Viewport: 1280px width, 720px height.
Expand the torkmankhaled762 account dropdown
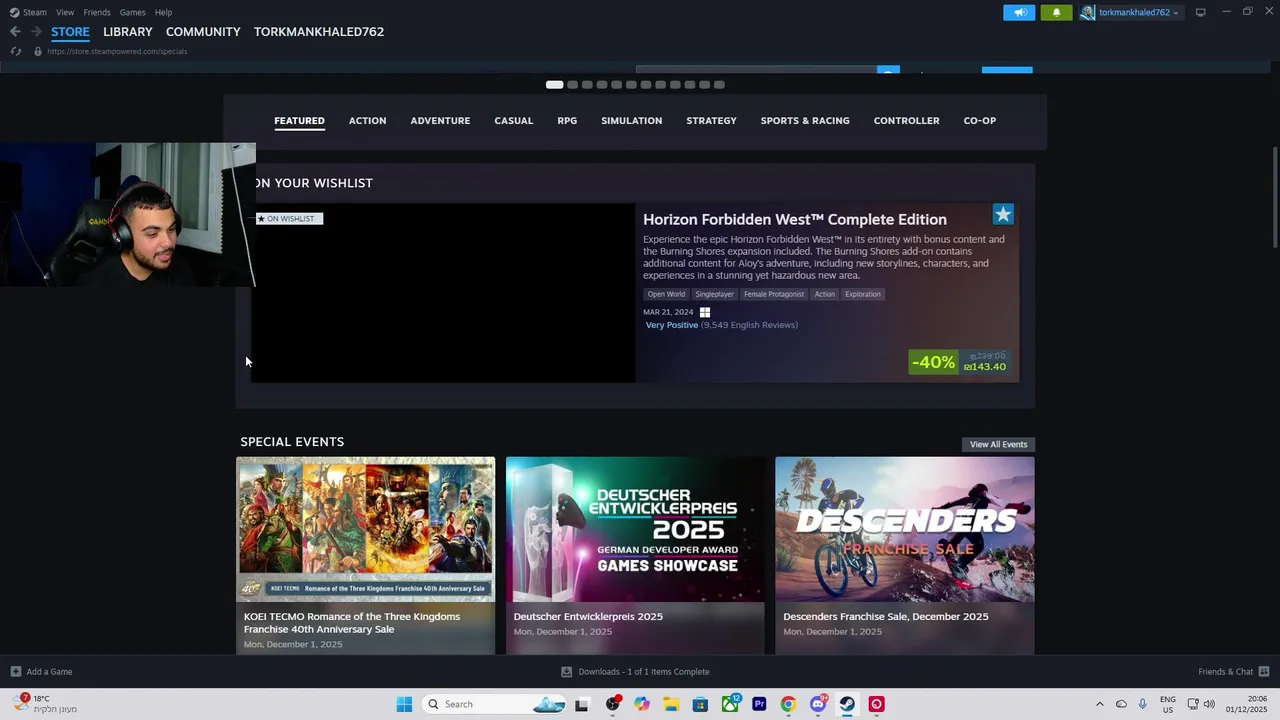(x=1139, y=12)
